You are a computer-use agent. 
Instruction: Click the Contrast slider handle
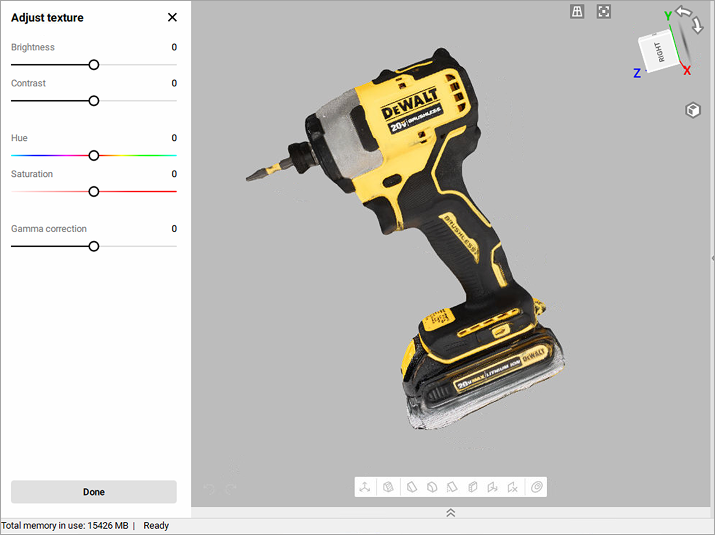point(94,101)
